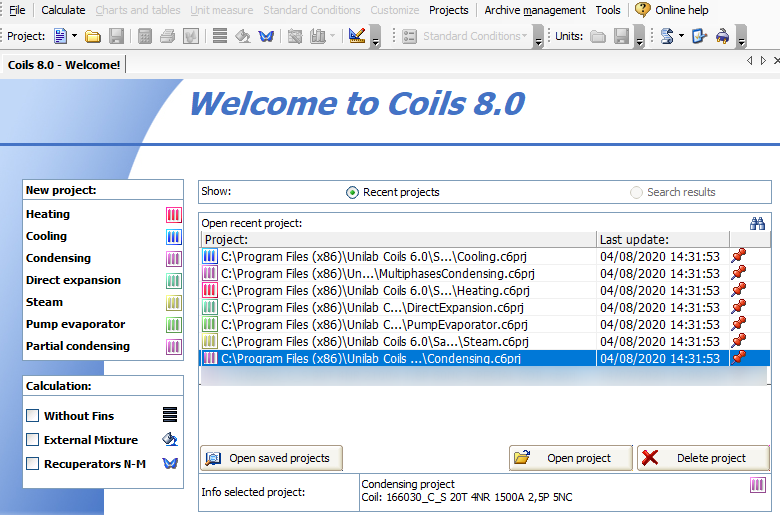The height and width of the screenshot is (515, 780).
Task: Click the Without Fins lines icon in toolbar
Action: coord(219,36)
